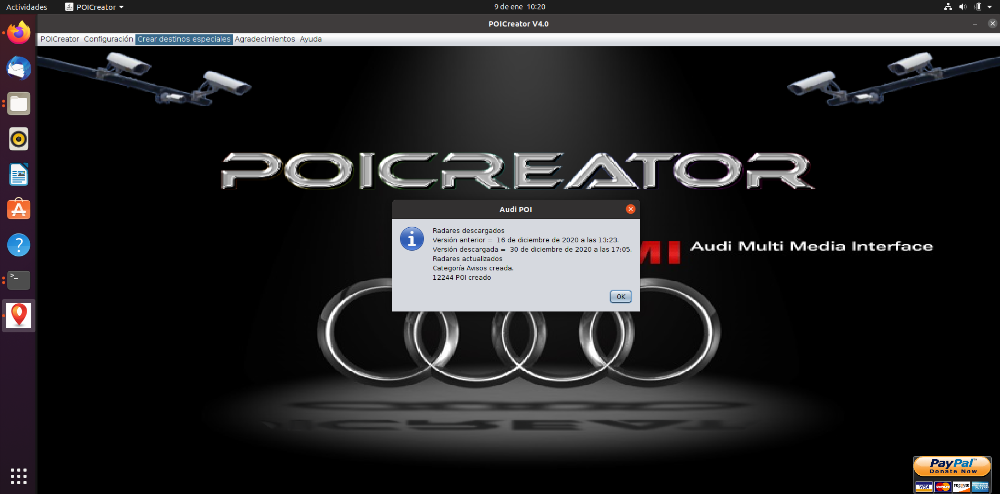Close the Audi POI dialog window
This screenshot has width=1000, height=494.
[630, 209]
